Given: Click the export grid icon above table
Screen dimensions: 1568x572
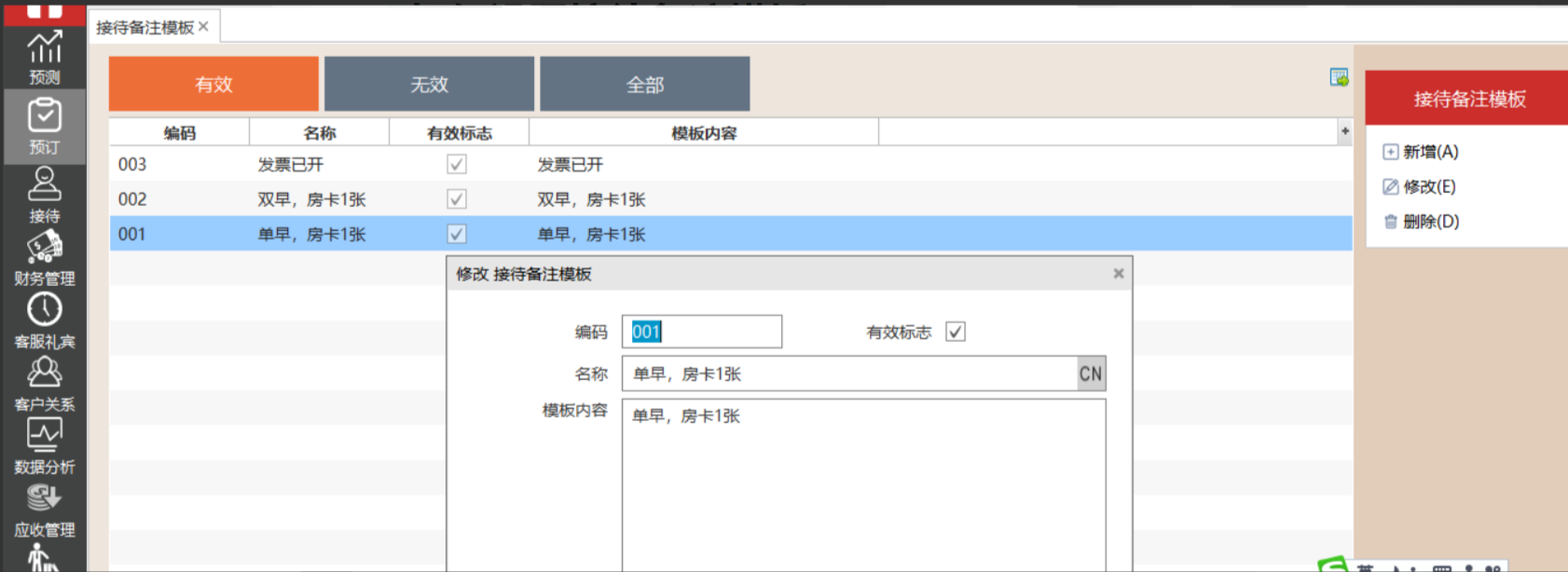Looking at the screenshot, I should point(1339,77).
